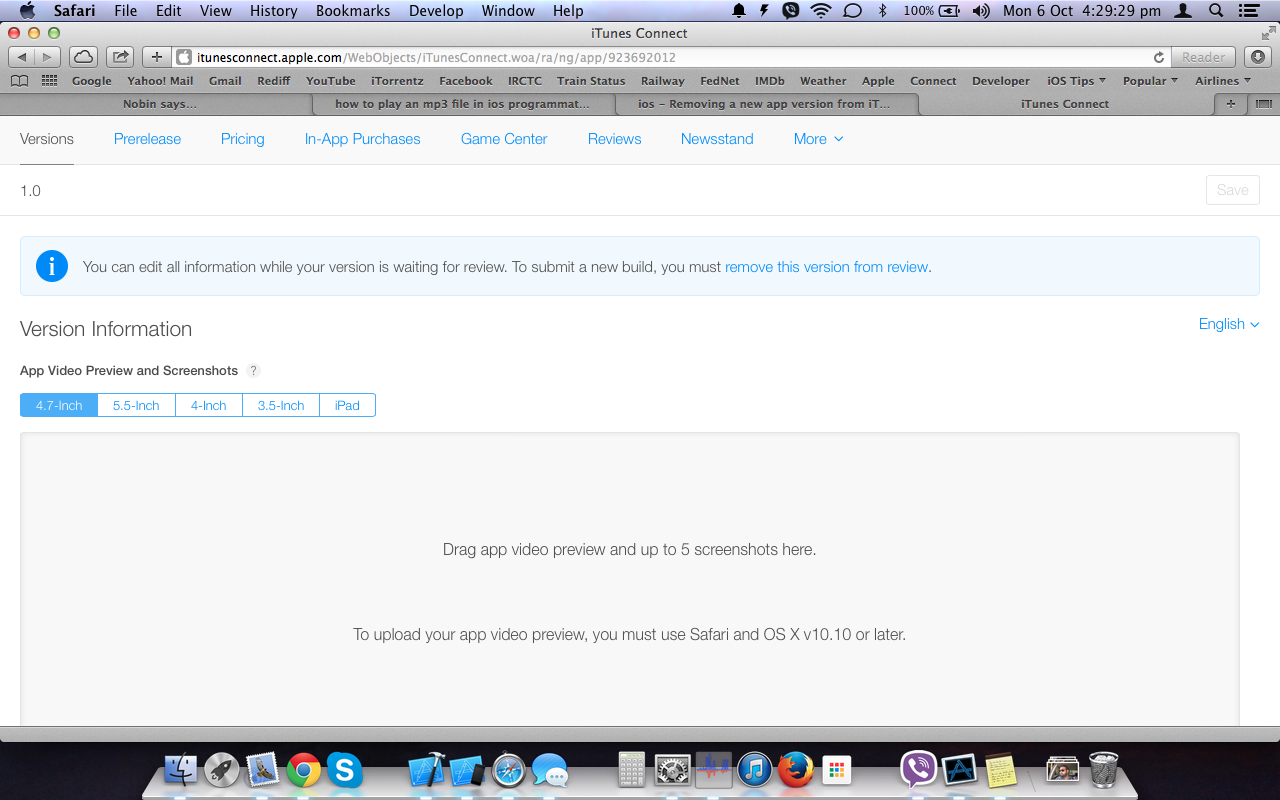Viewport: 1280px width, 800px height.
Task: Click the Share icon in Safari toolbar
Action: coord(120,57)
